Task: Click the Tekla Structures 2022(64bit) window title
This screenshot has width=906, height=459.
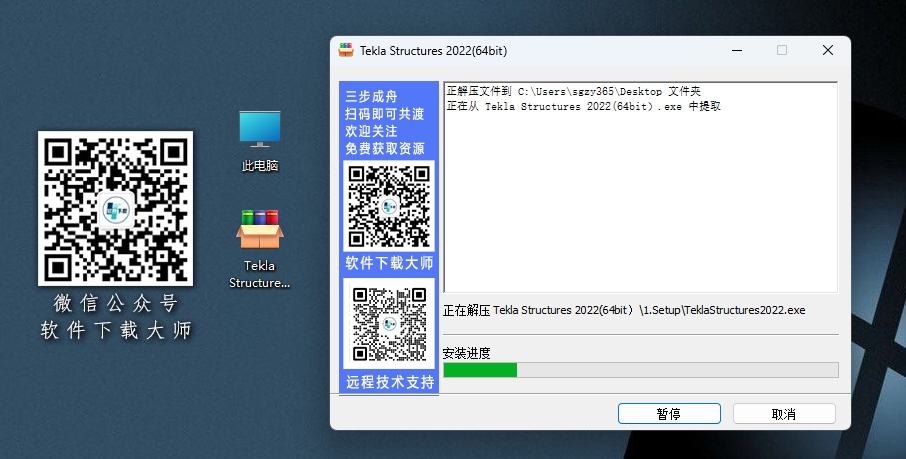Action: pos(433,51)
